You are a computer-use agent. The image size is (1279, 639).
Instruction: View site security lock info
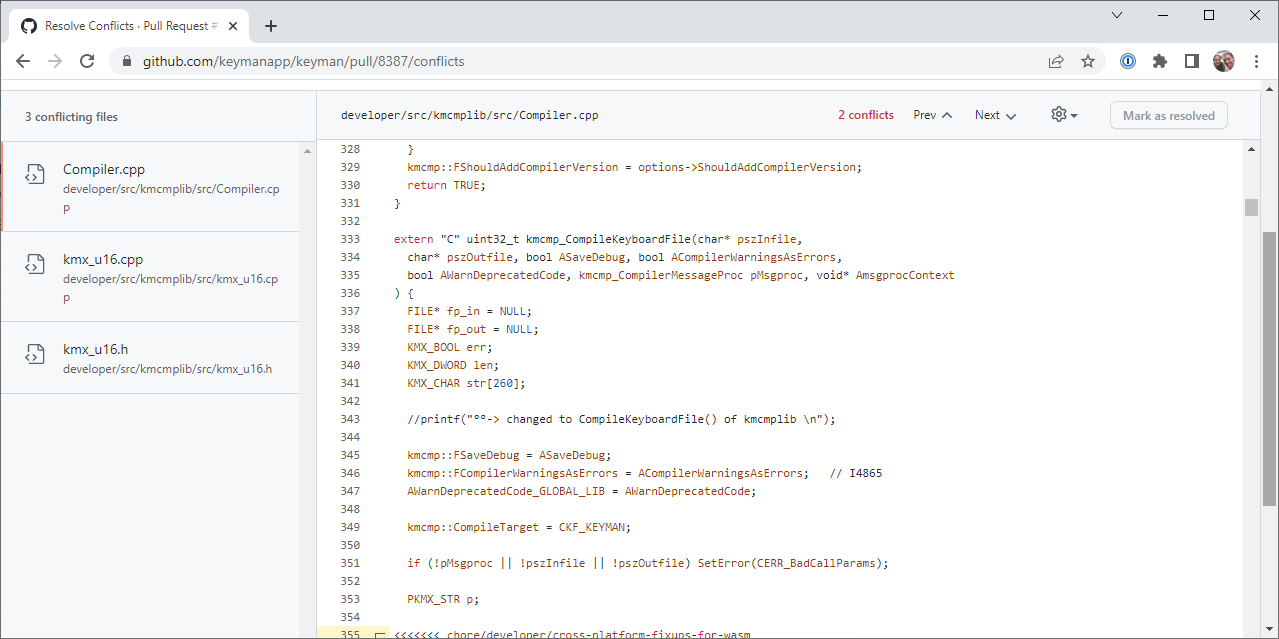[x=127, y=61]
